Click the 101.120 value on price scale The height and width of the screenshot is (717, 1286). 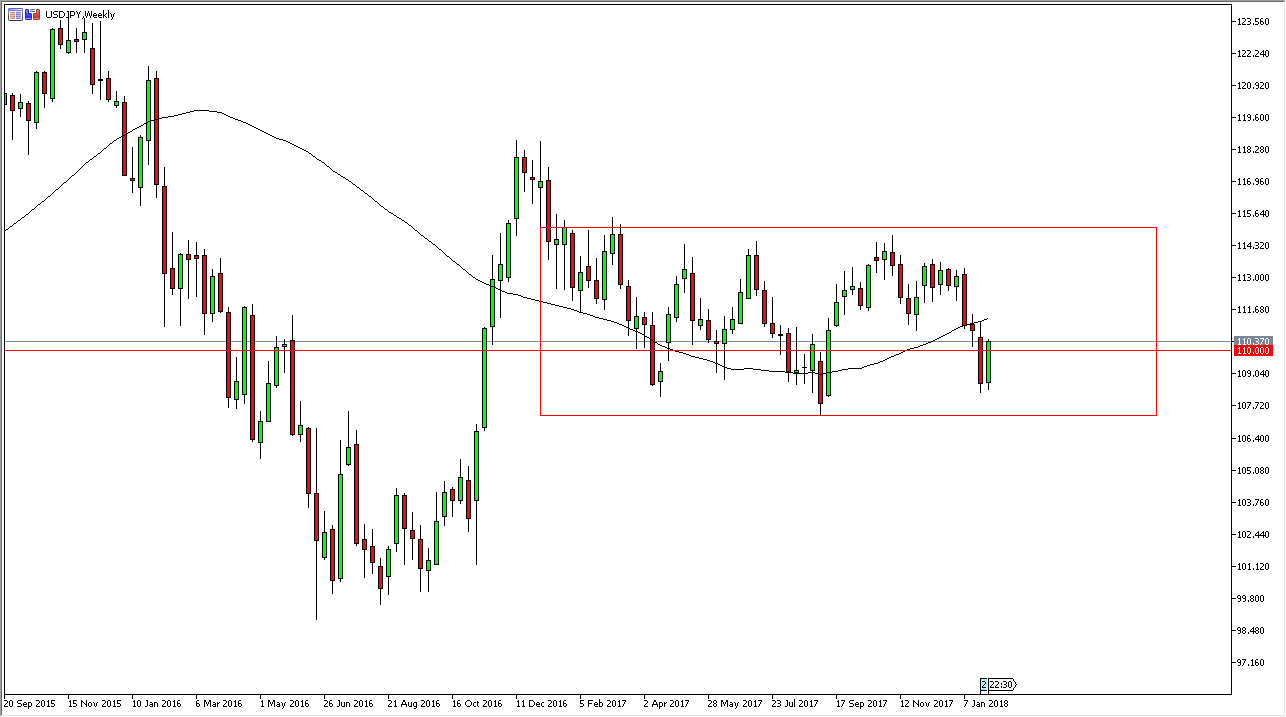coord(1253,567)
